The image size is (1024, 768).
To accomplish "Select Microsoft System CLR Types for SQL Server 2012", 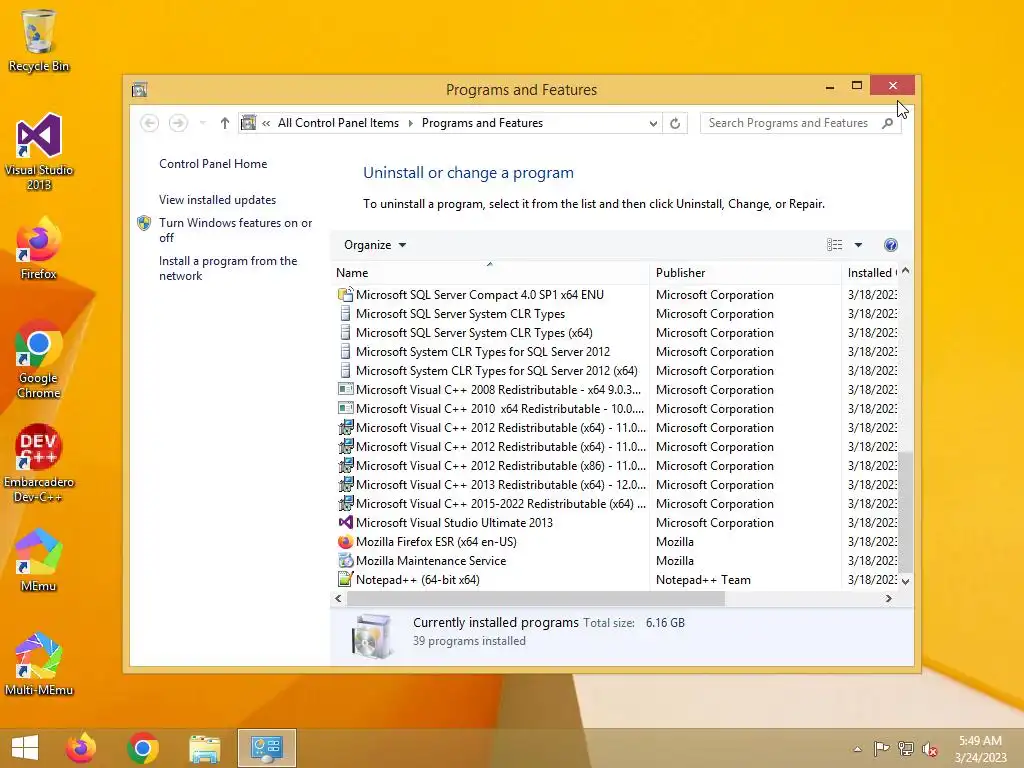I will click(616, 351).
